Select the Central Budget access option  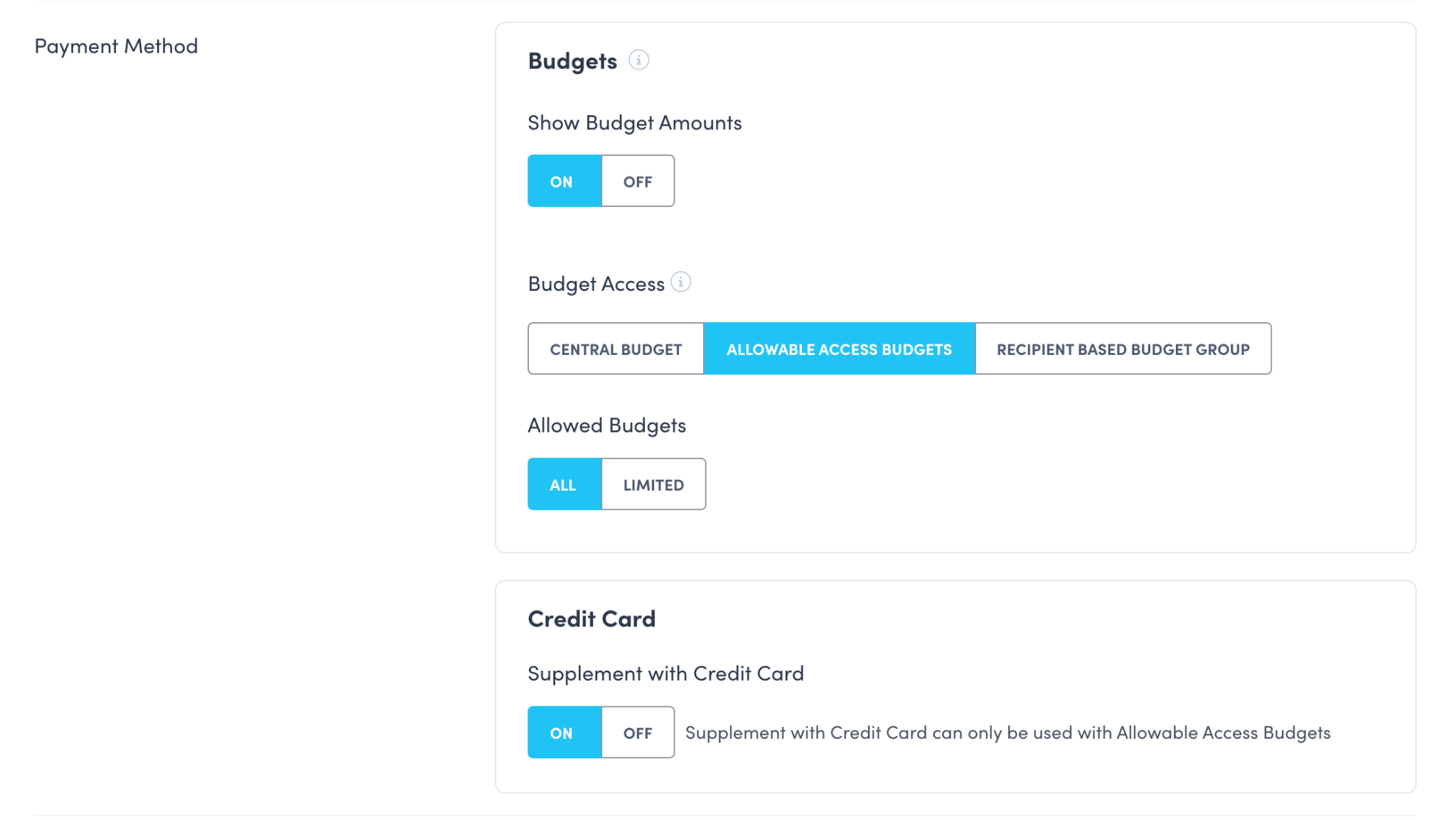click(x=616, y=349)
